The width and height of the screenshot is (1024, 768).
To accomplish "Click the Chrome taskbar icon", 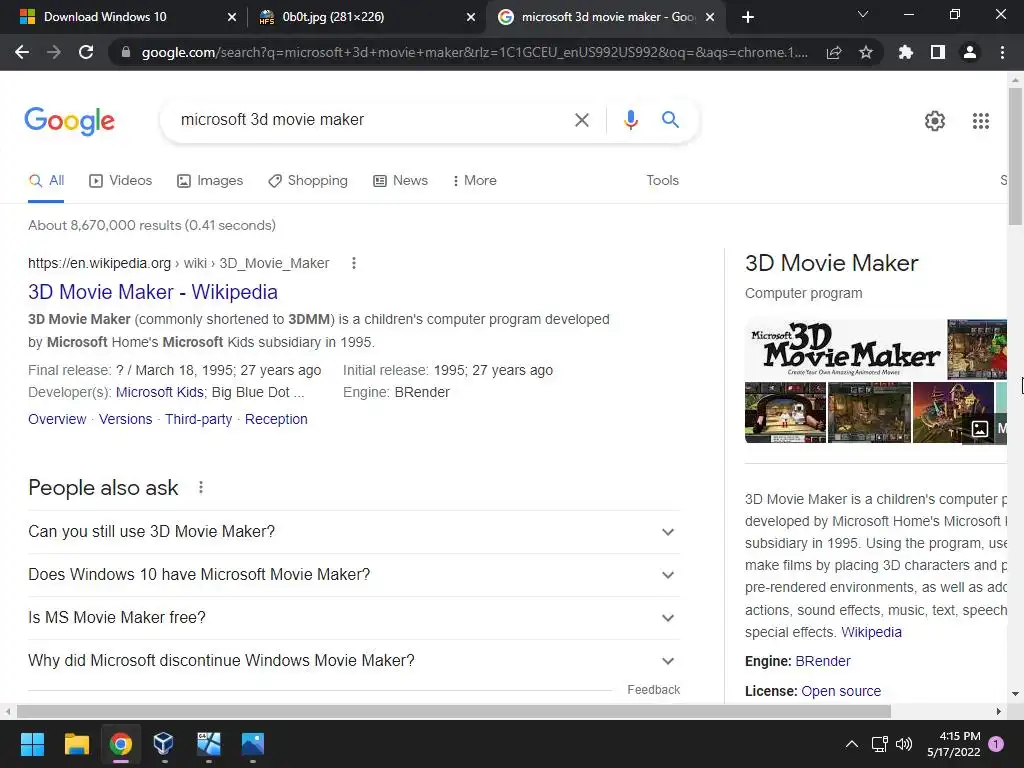I will [x=121, y=744].
